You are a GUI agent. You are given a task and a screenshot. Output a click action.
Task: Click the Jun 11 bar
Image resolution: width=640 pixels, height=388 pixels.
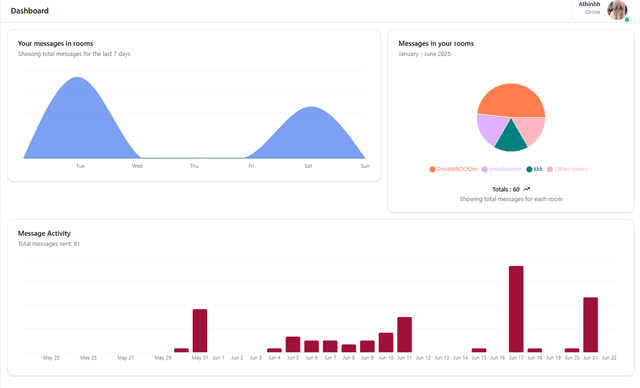(404, 335)
